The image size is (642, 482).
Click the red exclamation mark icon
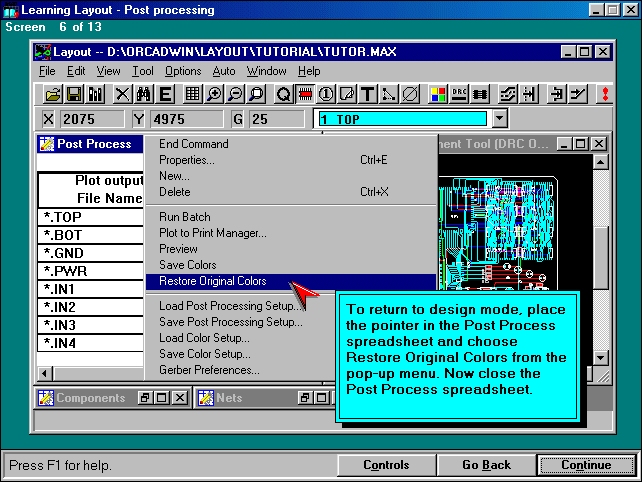pyautogui.click(x=604, y=94)
